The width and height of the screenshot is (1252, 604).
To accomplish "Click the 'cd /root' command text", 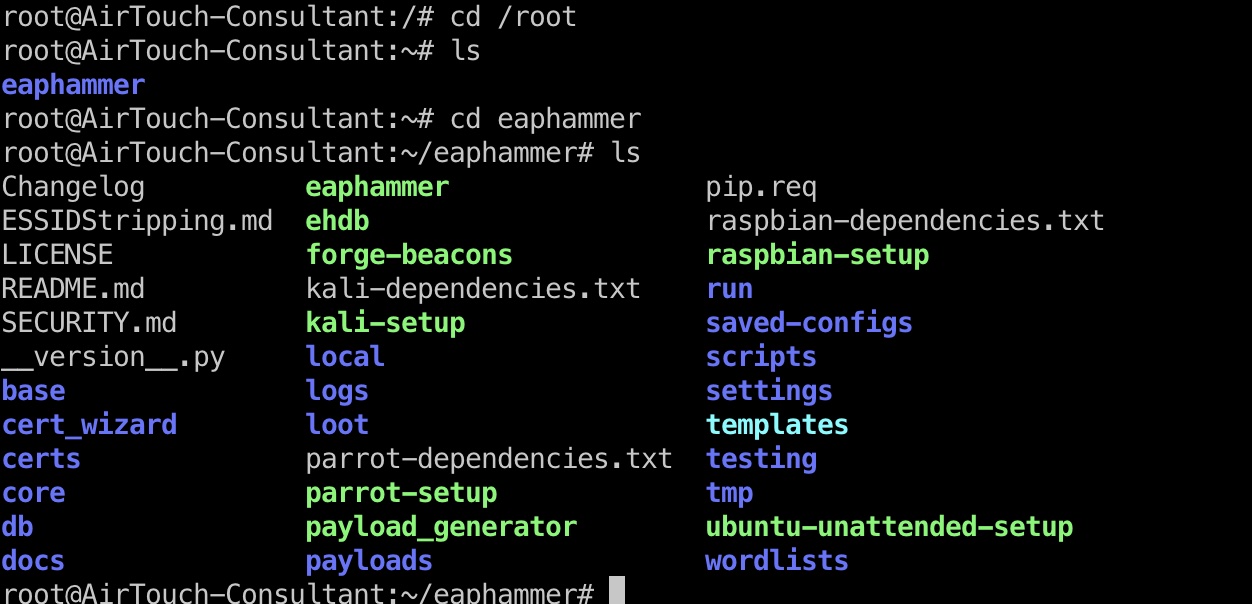I will point(513,18).
